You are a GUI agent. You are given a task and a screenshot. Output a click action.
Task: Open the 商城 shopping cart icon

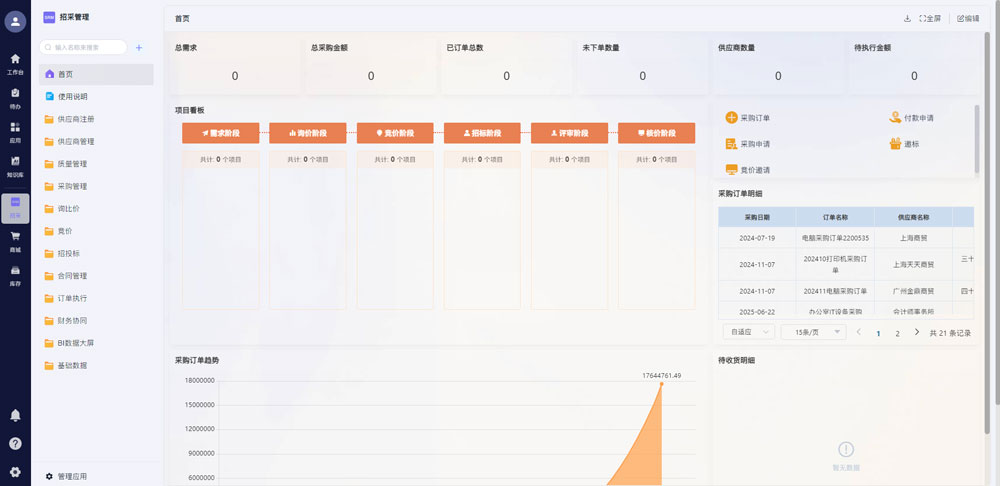15,241
